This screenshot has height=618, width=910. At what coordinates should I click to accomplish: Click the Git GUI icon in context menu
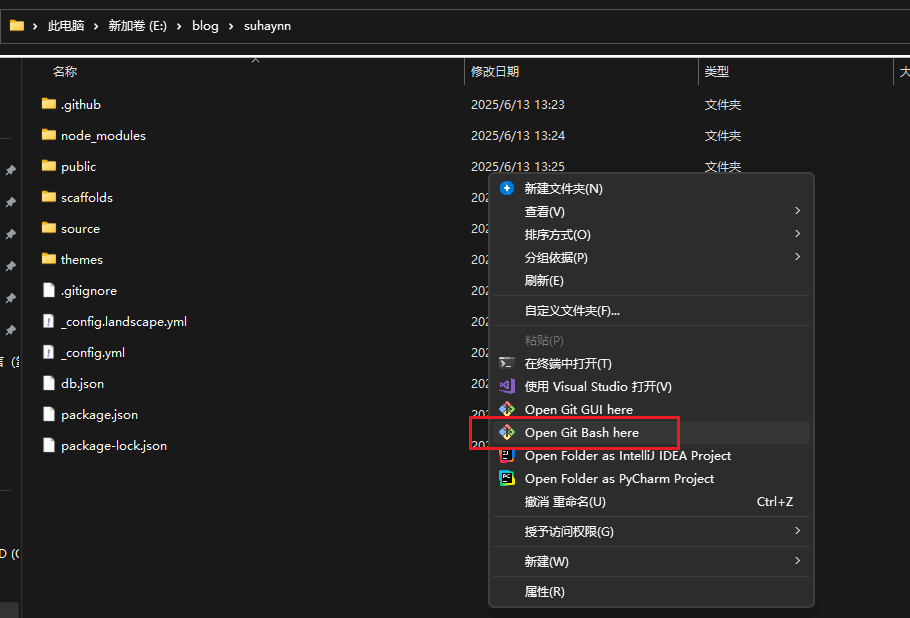point(507,409)
